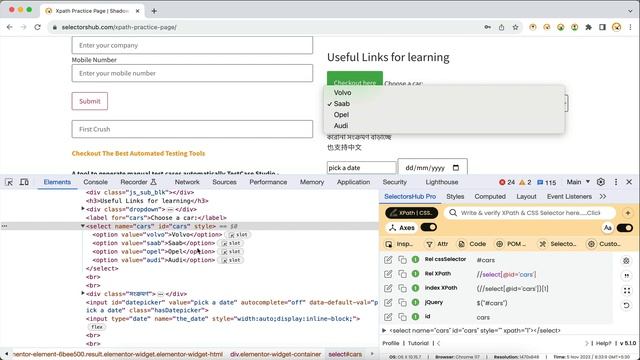This screenshot has height=360, width=640.
Task: Click the XPath | CSS mode toggle
Action: click(411, 213)
